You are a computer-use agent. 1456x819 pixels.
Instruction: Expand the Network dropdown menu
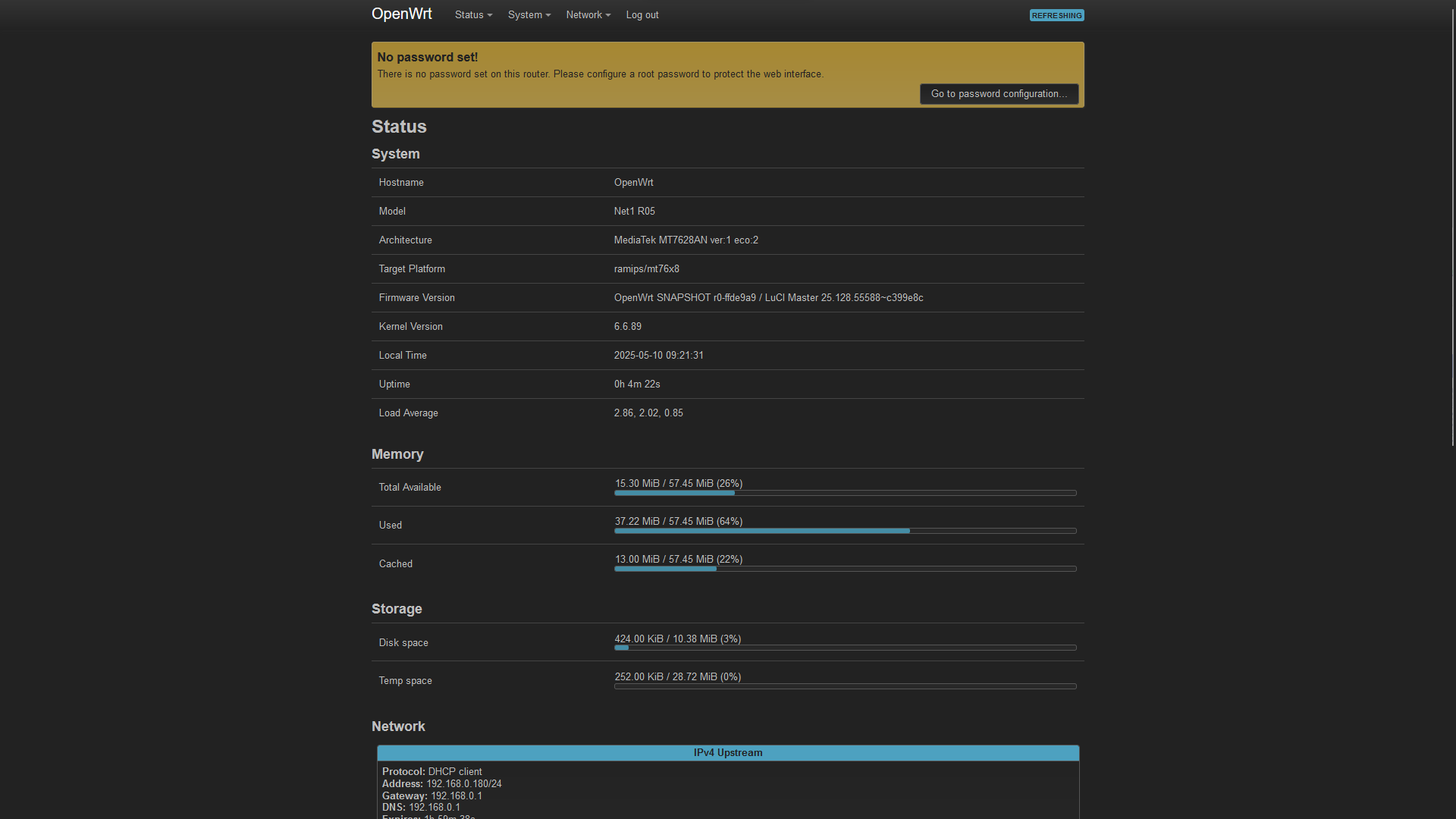(x=588, y=15)
